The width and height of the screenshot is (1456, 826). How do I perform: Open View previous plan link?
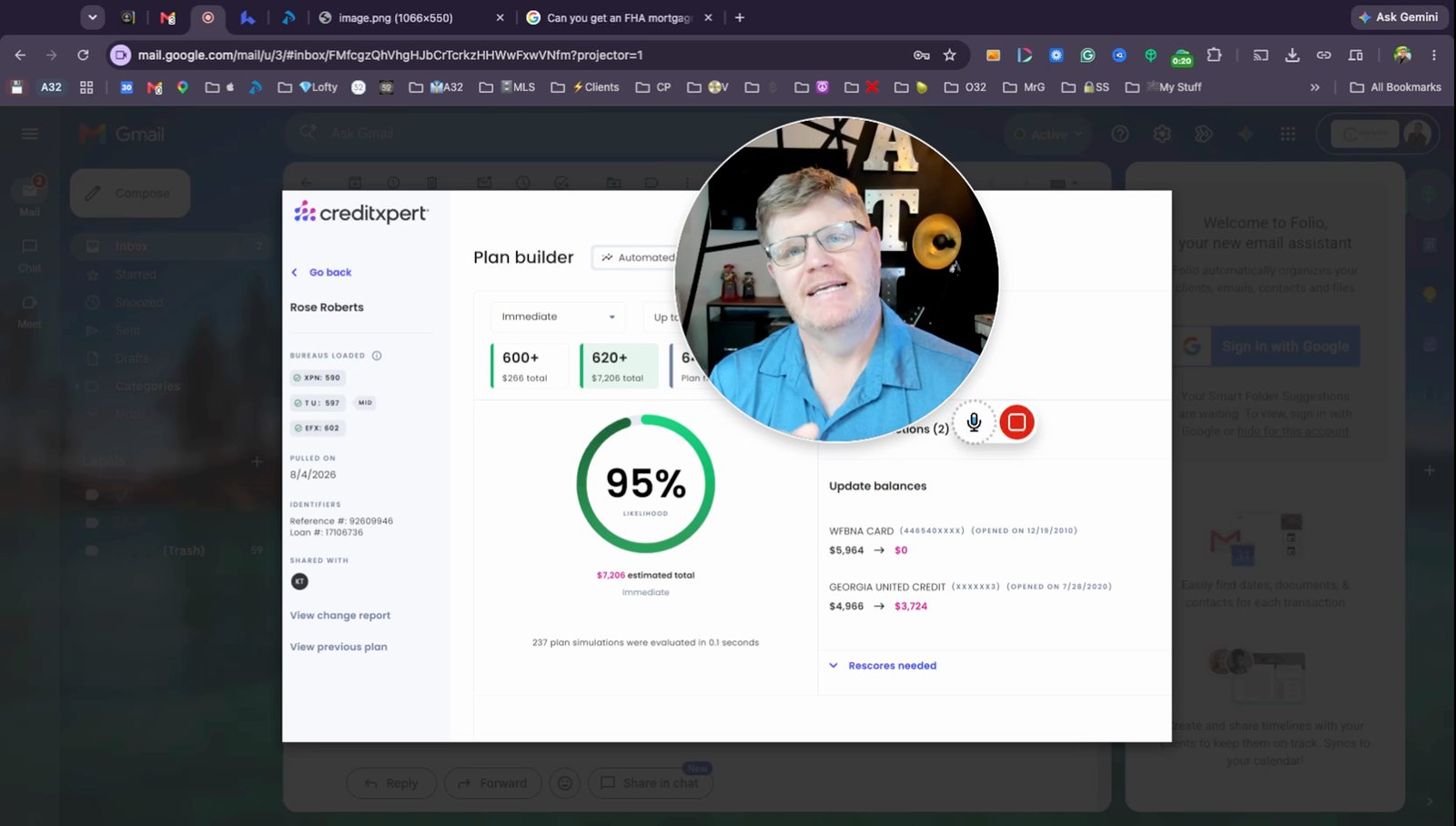(339, 647)
